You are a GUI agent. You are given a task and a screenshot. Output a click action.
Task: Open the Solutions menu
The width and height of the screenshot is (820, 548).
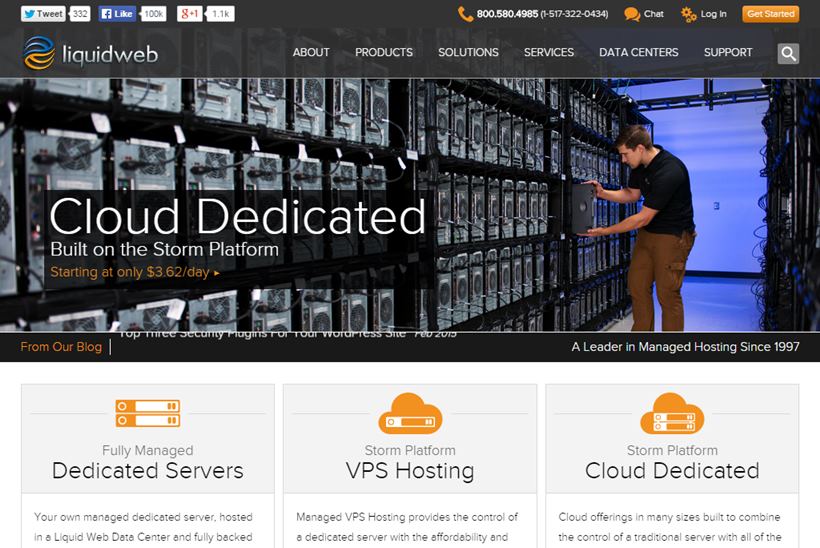tap(468, 52)
